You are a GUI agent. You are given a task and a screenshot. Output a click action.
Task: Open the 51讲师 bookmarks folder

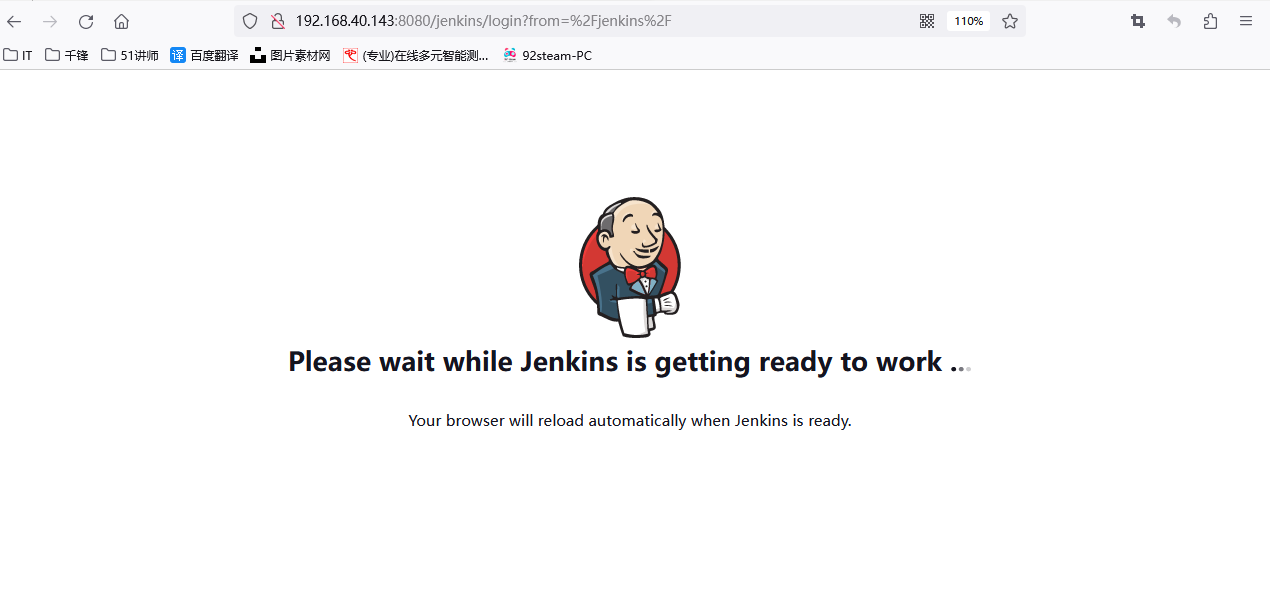click(130, 55)
